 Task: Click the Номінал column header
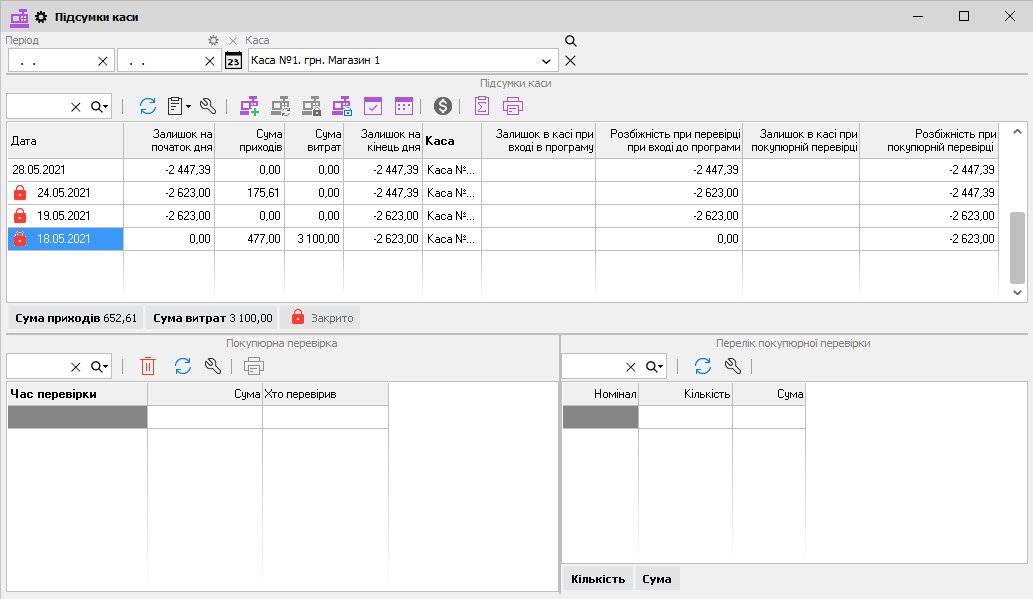(600, 394)
